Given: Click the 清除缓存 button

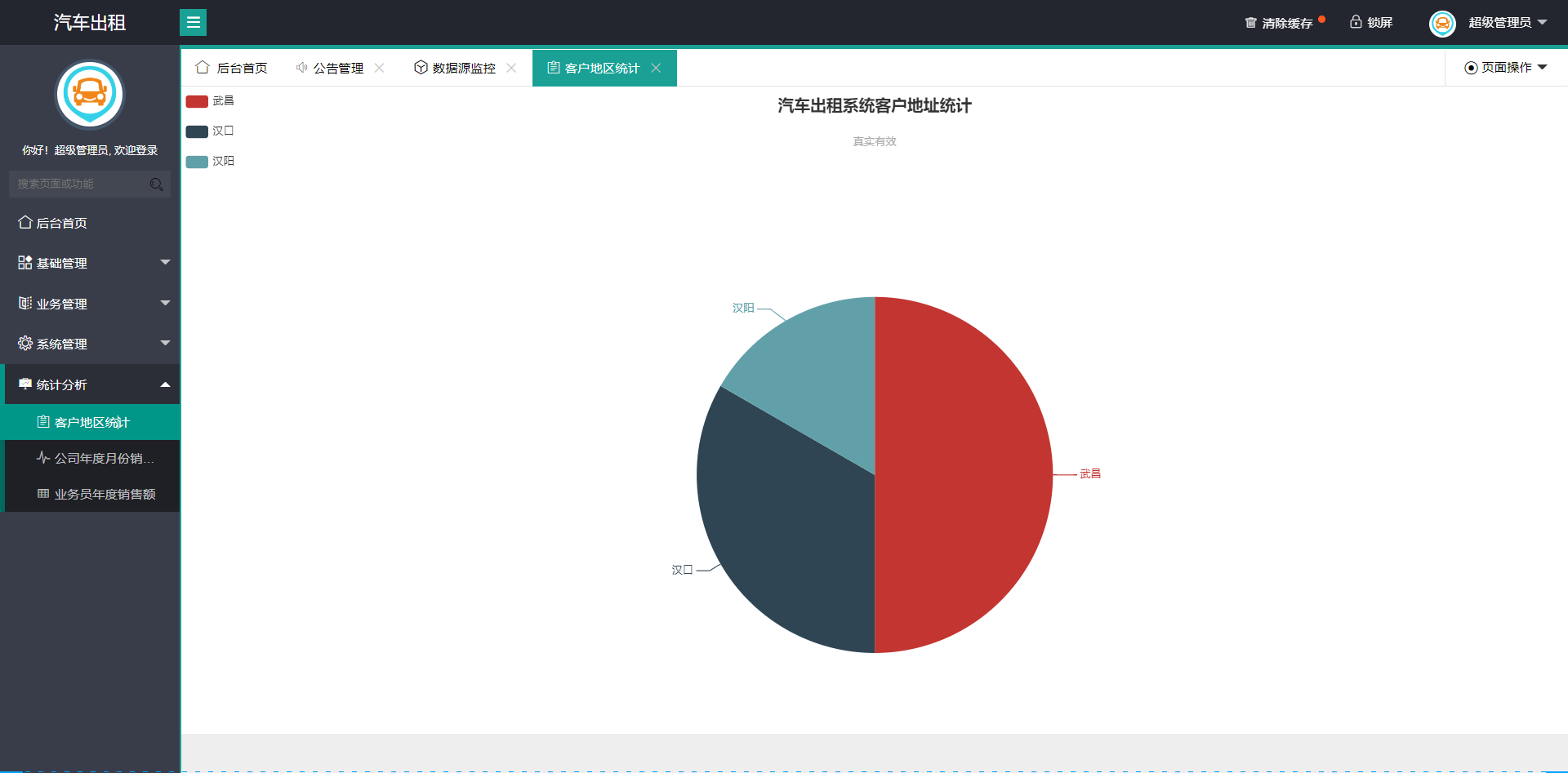Looking at the screenshot, I should coord(1280,23).
